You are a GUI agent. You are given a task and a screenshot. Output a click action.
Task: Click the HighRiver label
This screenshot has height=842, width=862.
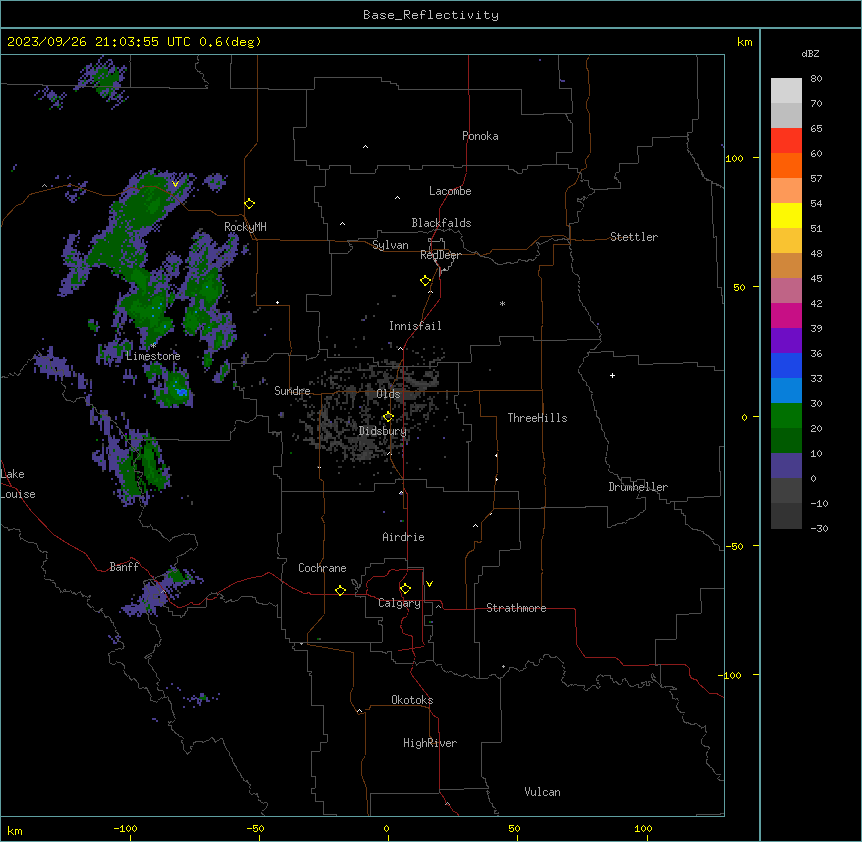pos(430,743)
